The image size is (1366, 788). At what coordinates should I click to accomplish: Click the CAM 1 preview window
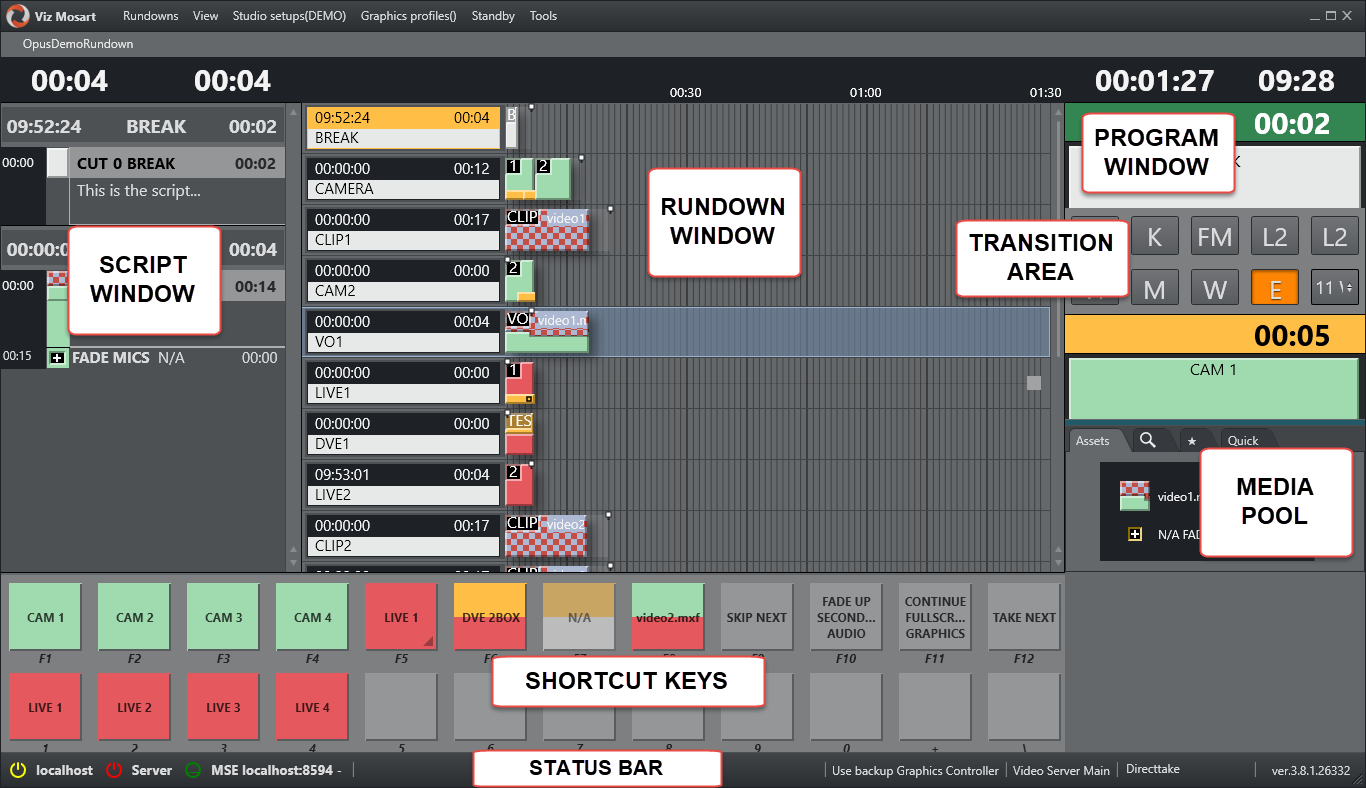(1215, 388)
